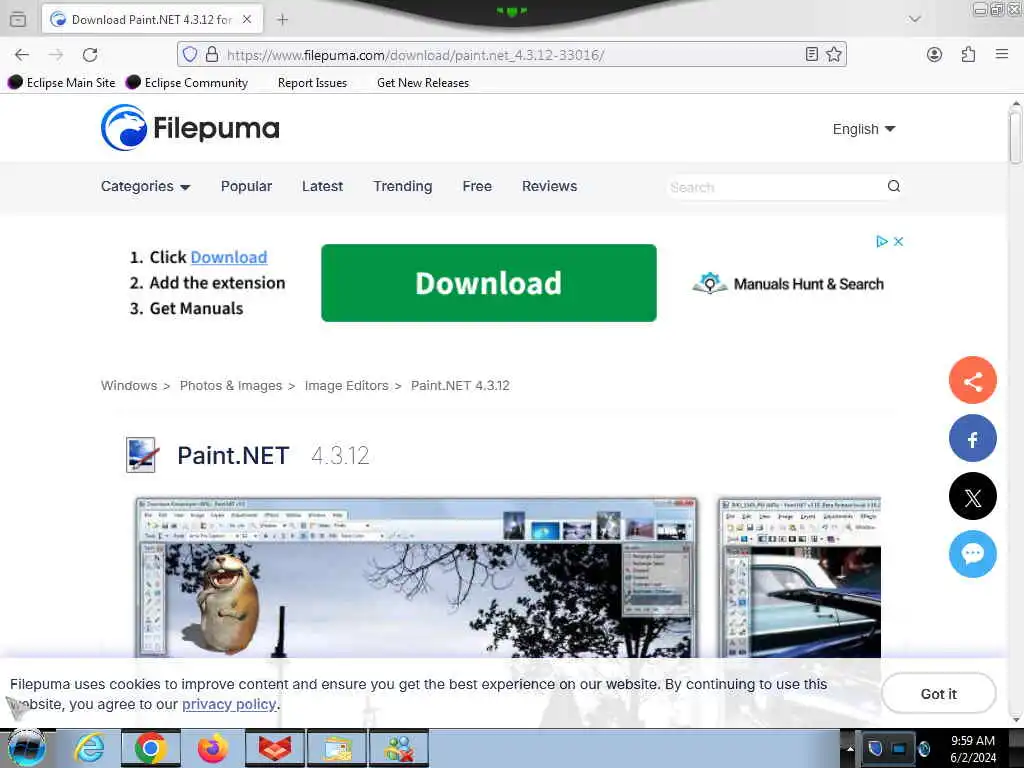The width and height of the screenshot is (1024, 768).
Task: Open Image Editors breadcrumb
Action: point(346,385)
